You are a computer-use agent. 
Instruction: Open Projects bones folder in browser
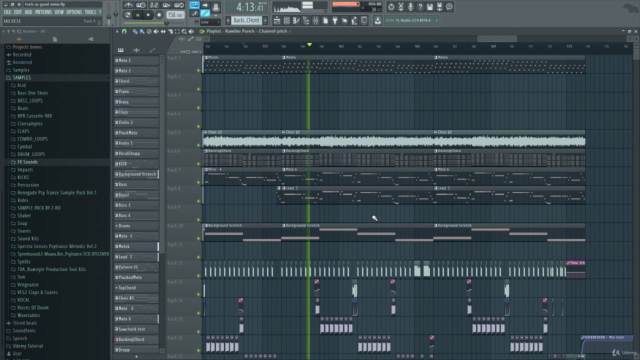(x=27, y=47)
